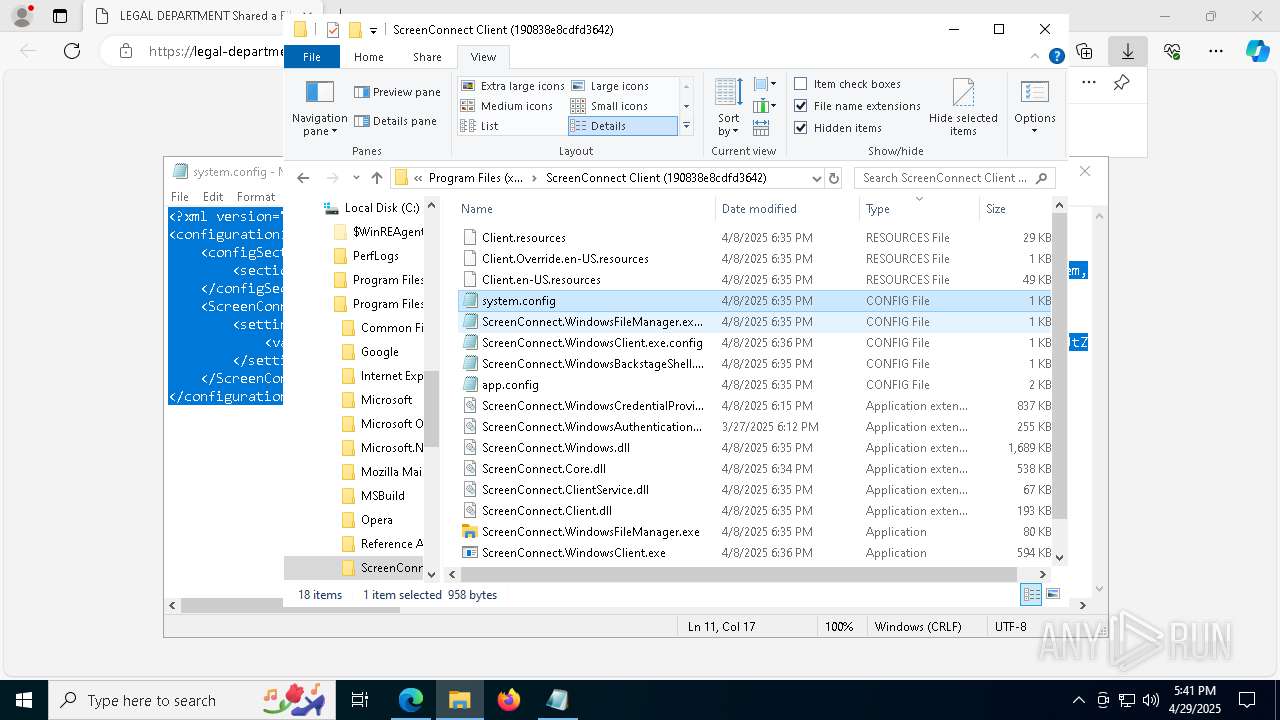Refresh the current folder
This screenshot has width=1280, height=720.
(x=835, y=178)
